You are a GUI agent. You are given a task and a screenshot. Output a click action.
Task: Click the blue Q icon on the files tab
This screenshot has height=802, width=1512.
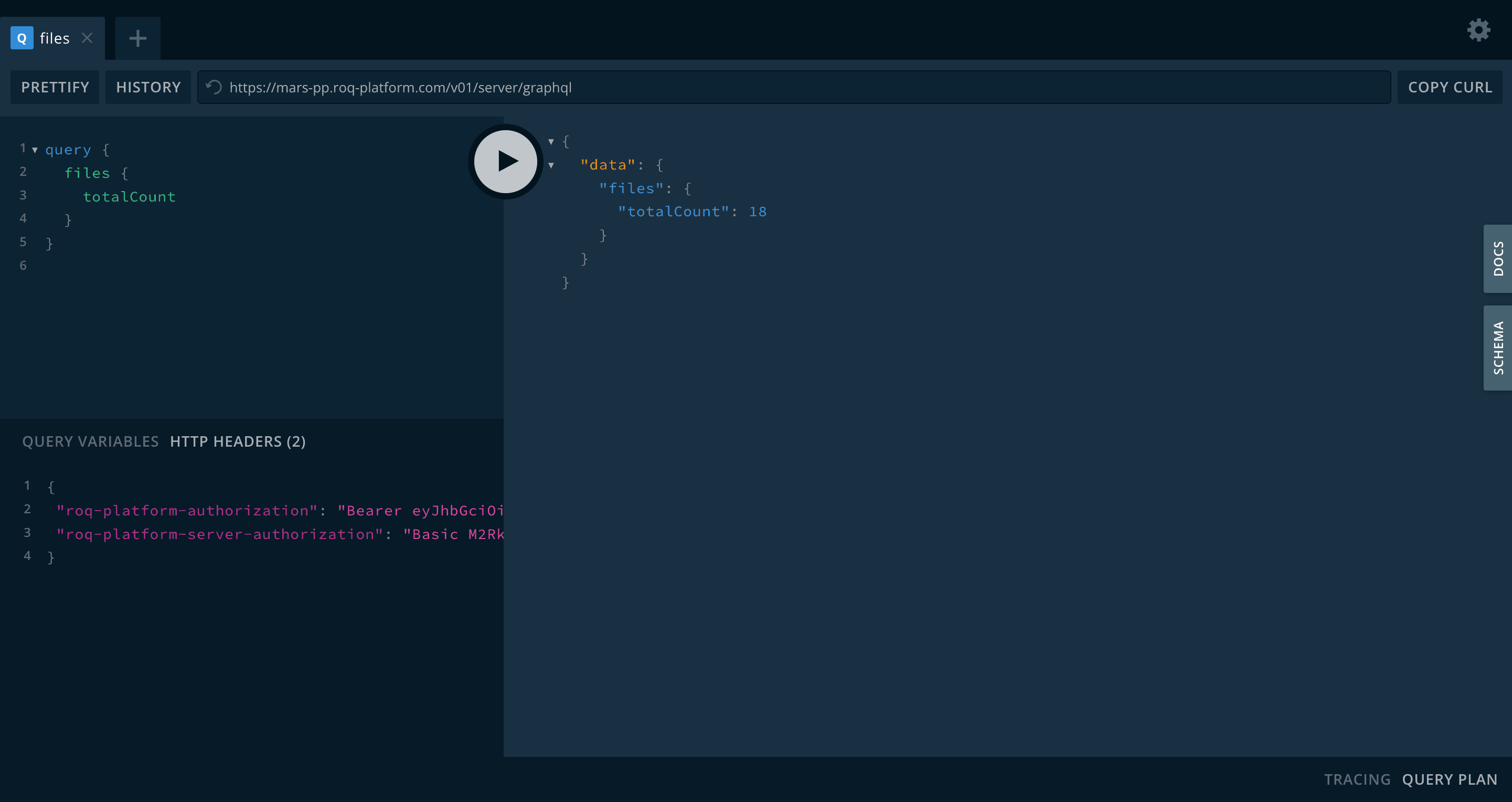coord(22,38)
